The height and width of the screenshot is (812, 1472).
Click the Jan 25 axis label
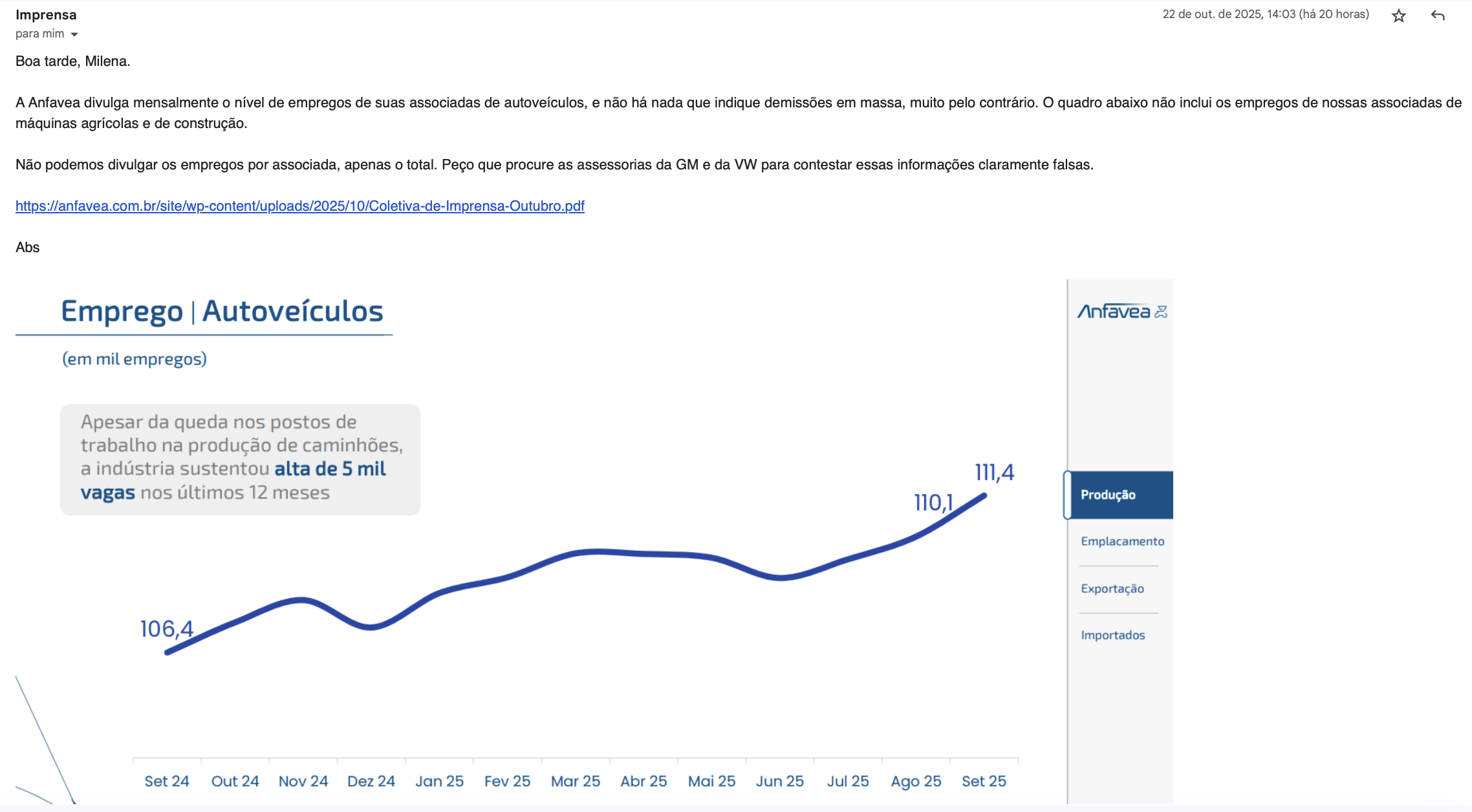[x=439, y=781]
